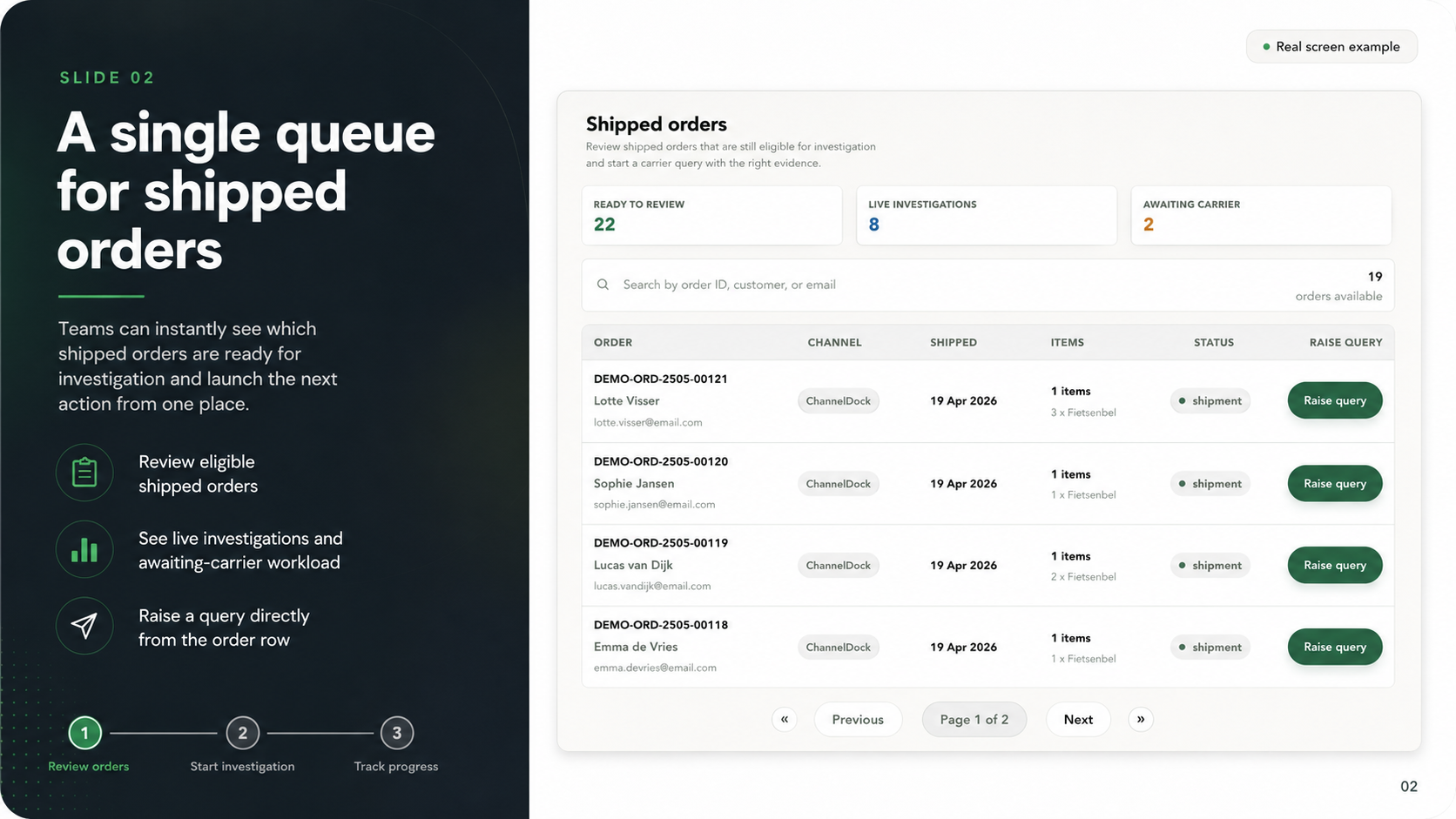Open the Awaiting Carrier card

pos(1261,215)
